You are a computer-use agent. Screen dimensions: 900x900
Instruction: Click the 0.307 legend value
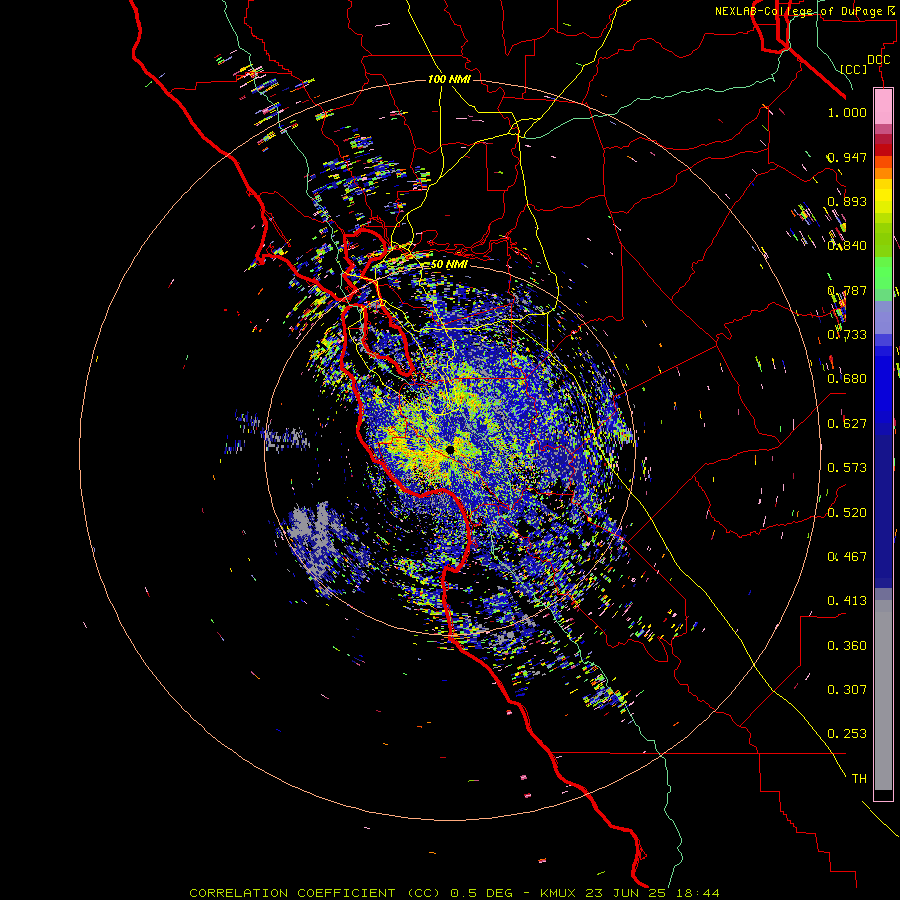pyautogui.click(x=847, y=690)
